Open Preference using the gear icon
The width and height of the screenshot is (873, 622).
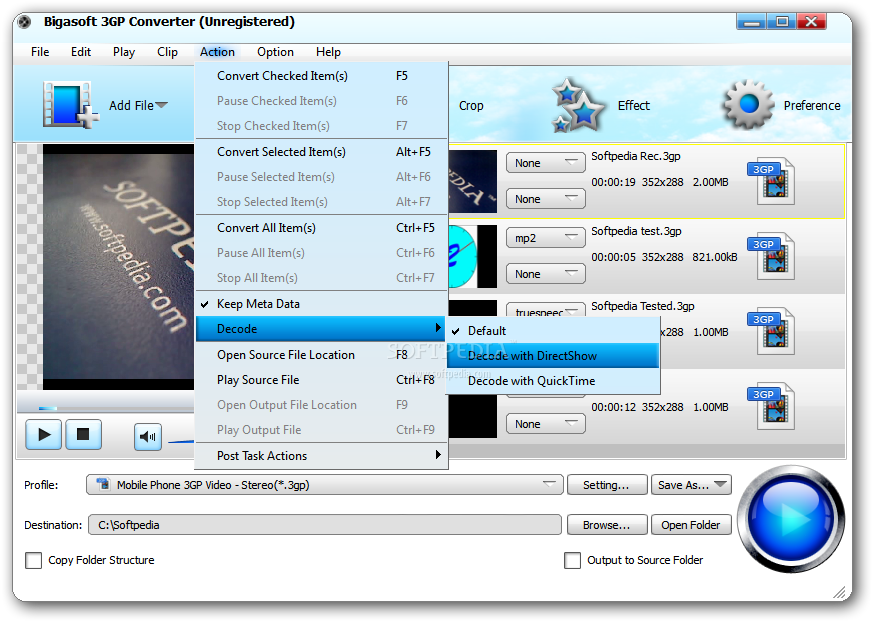point(748,104)
